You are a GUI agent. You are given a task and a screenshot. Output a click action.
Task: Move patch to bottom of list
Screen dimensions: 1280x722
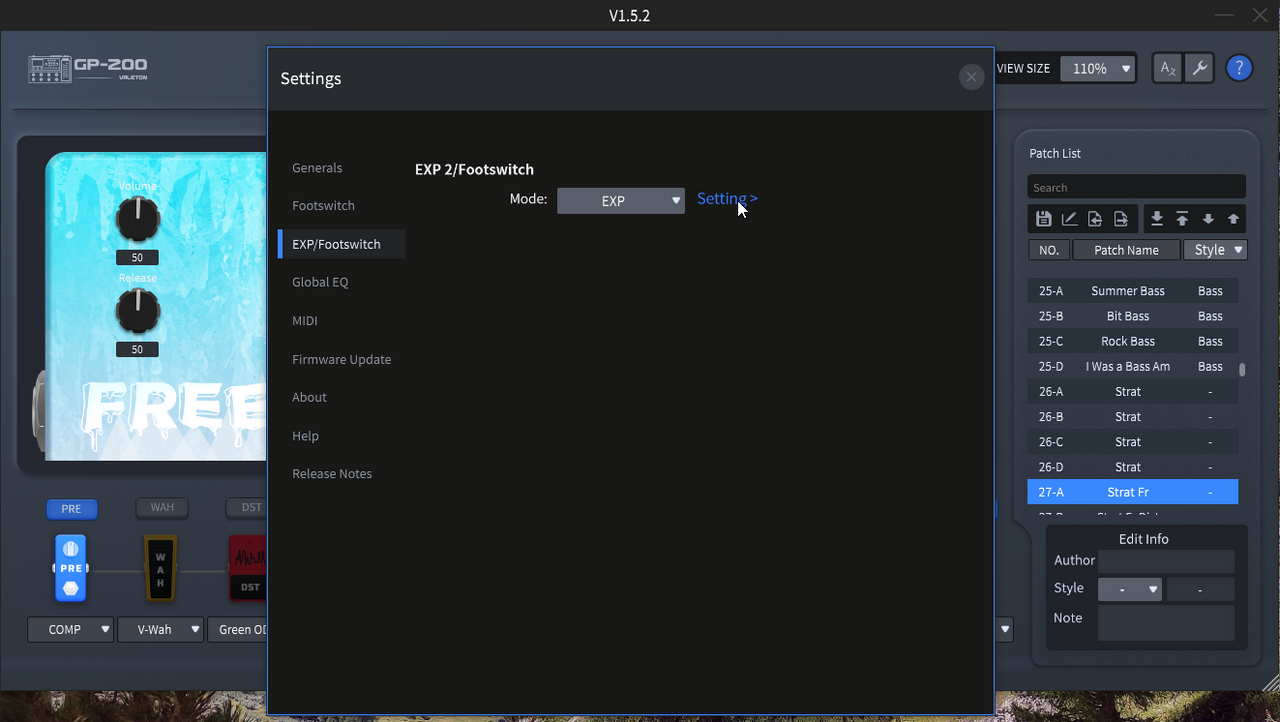[1157, 219]
